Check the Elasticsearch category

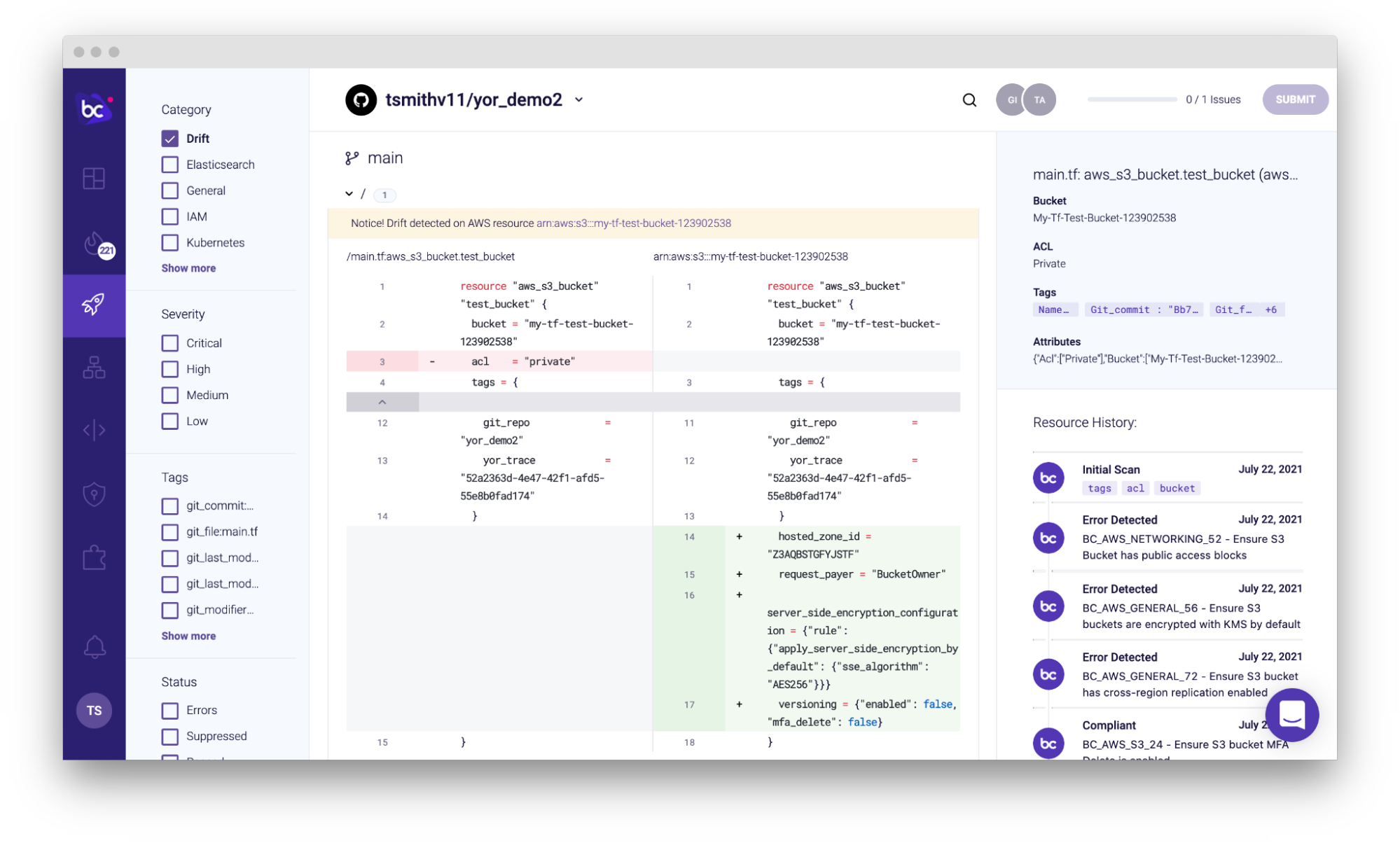tap(169, 165)
